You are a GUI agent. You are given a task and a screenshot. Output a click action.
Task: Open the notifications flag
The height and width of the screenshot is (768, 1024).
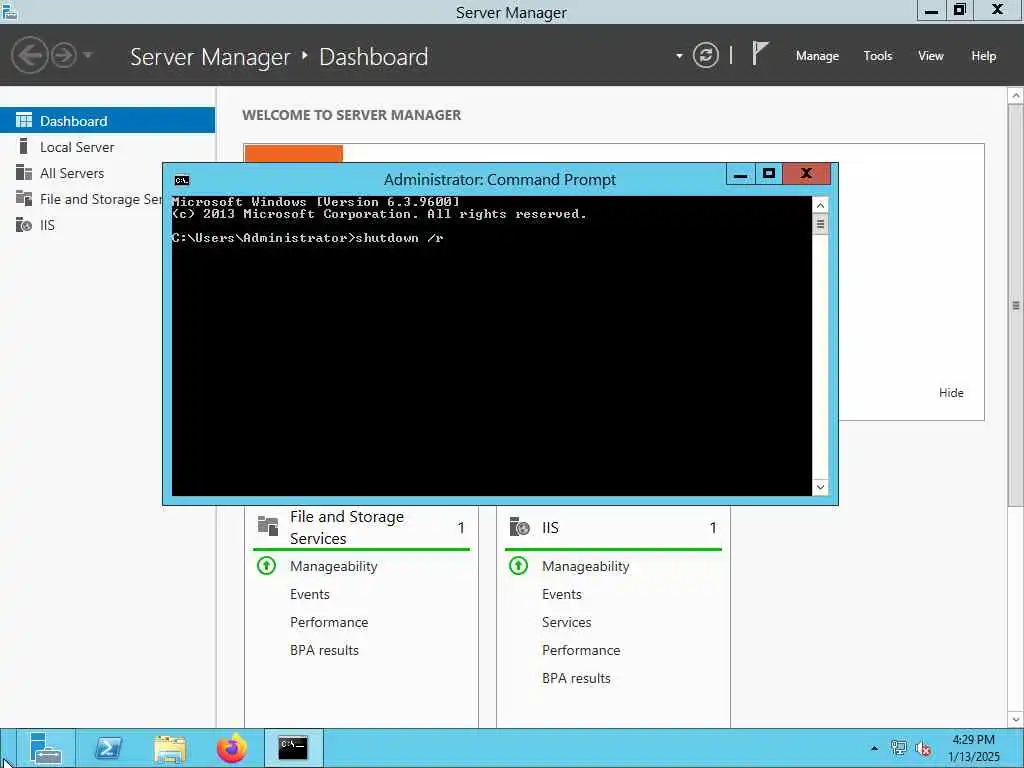(x=760, y=54)
